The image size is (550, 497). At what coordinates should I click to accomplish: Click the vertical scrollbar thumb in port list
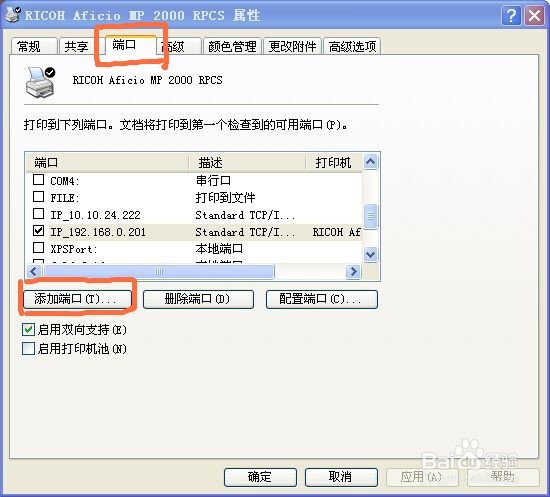(371, 216)
